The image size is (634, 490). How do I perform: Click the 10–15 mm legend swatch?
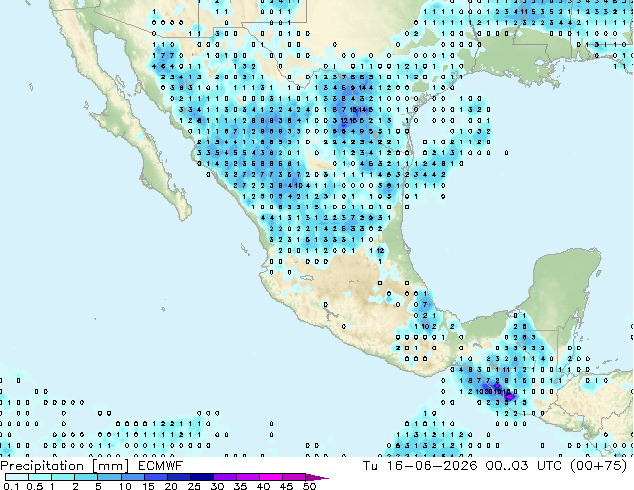132,477
